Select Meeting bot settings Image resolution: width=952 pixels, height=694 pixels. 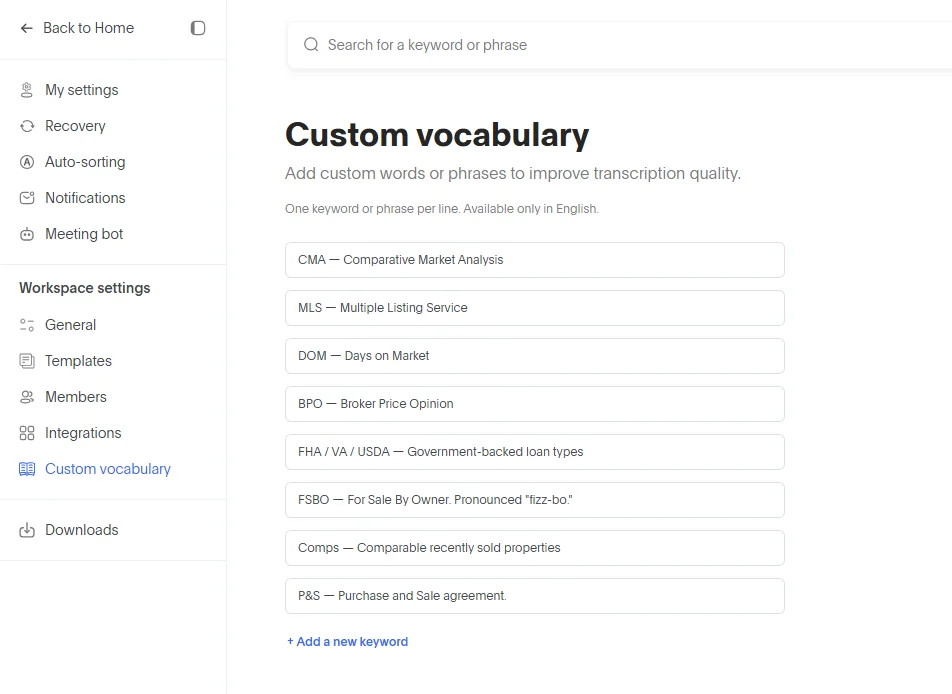pyautogui.click(x=84, y=234)
